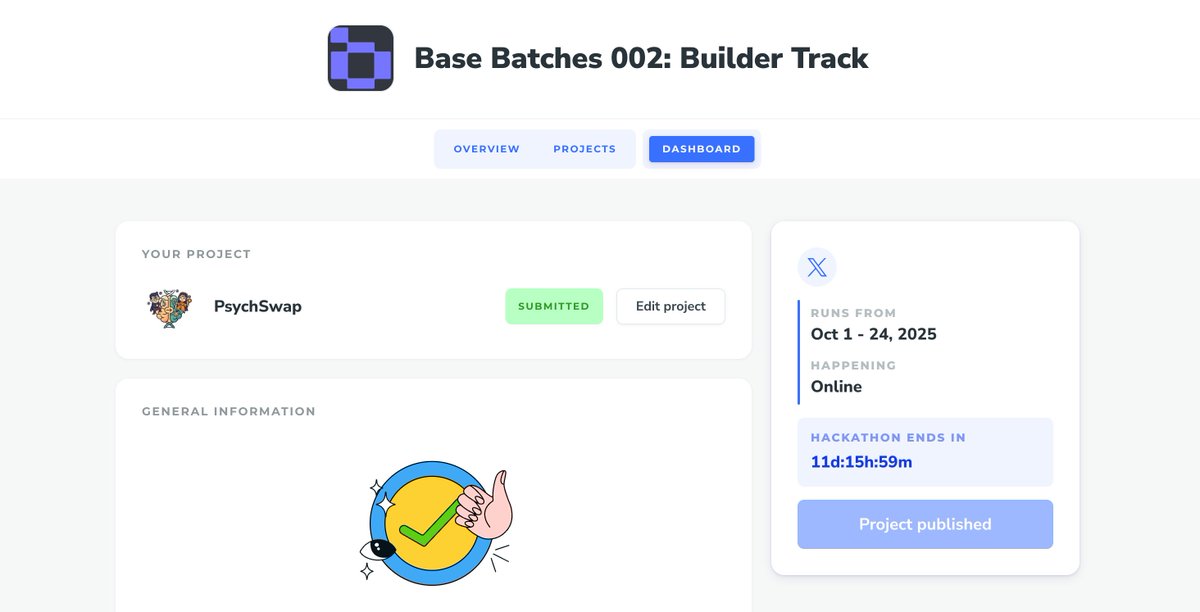Click the Hackathon ends in label

pyautogui.click(x=888, y=438)
